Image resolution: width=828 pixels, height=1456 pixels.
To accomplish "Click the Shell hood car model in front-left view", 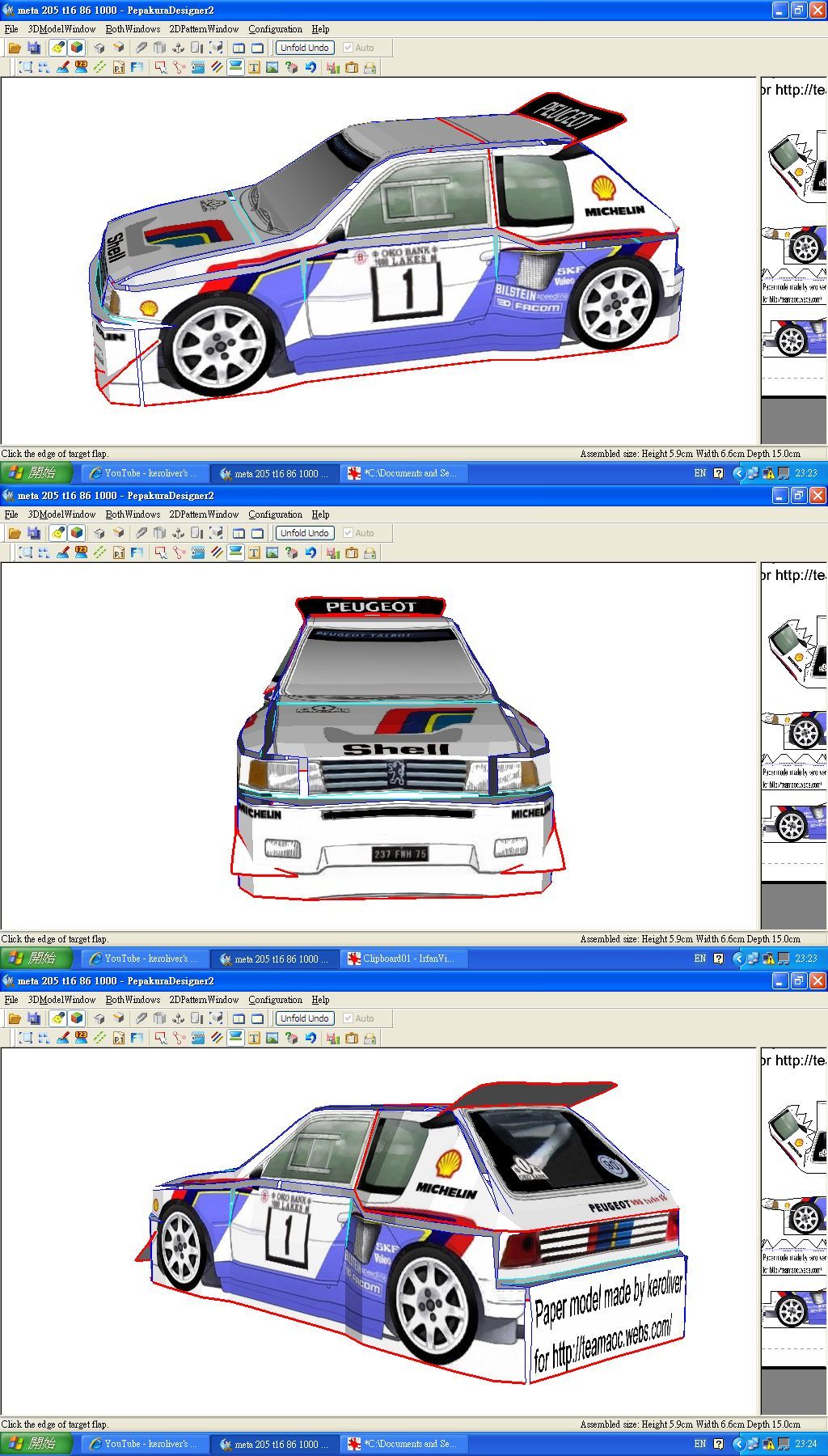I will point(387,251).
